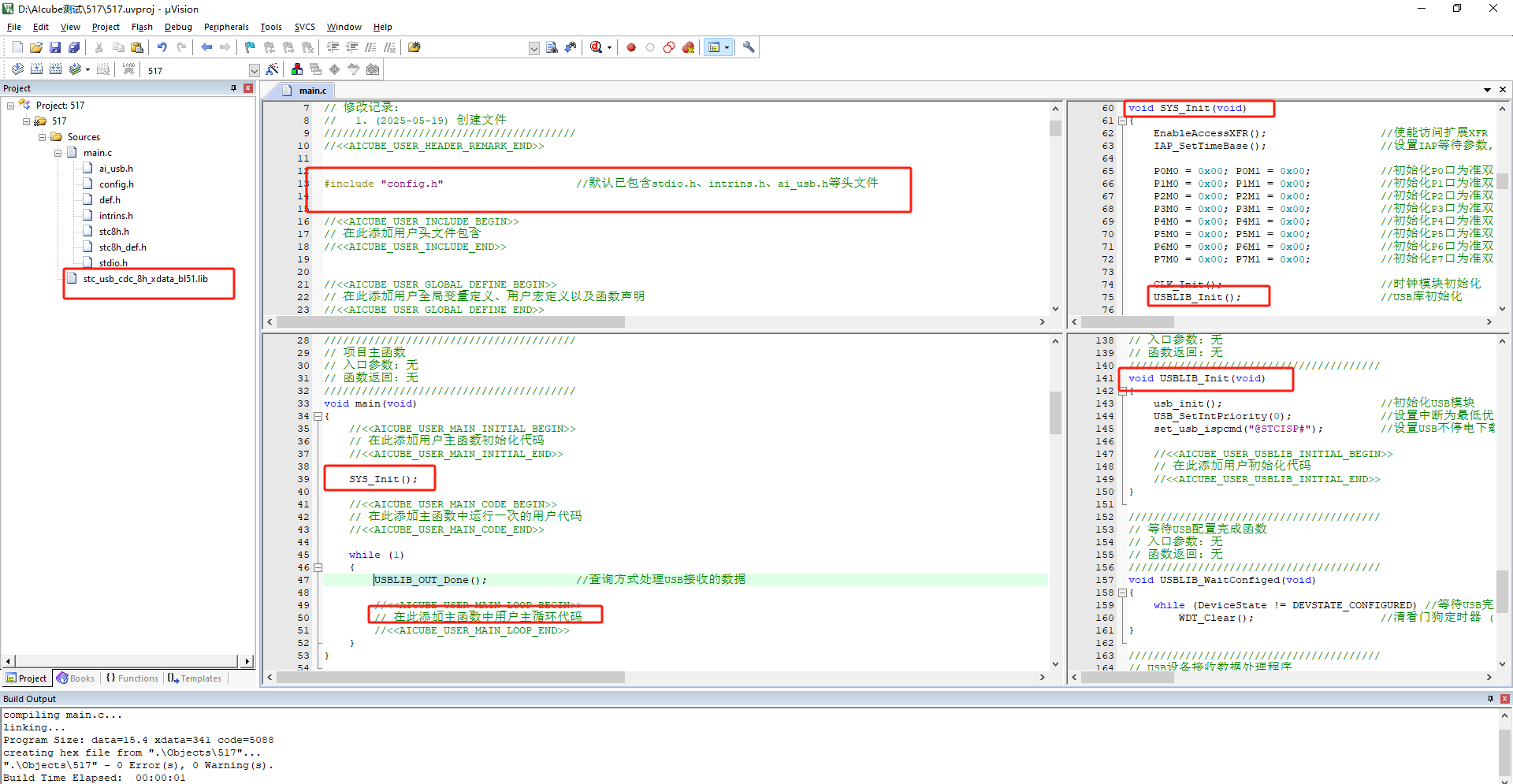Open the Pack Installer from the toolbar
The height and width of the screenshot is (784, 1513).
(373, 69)
